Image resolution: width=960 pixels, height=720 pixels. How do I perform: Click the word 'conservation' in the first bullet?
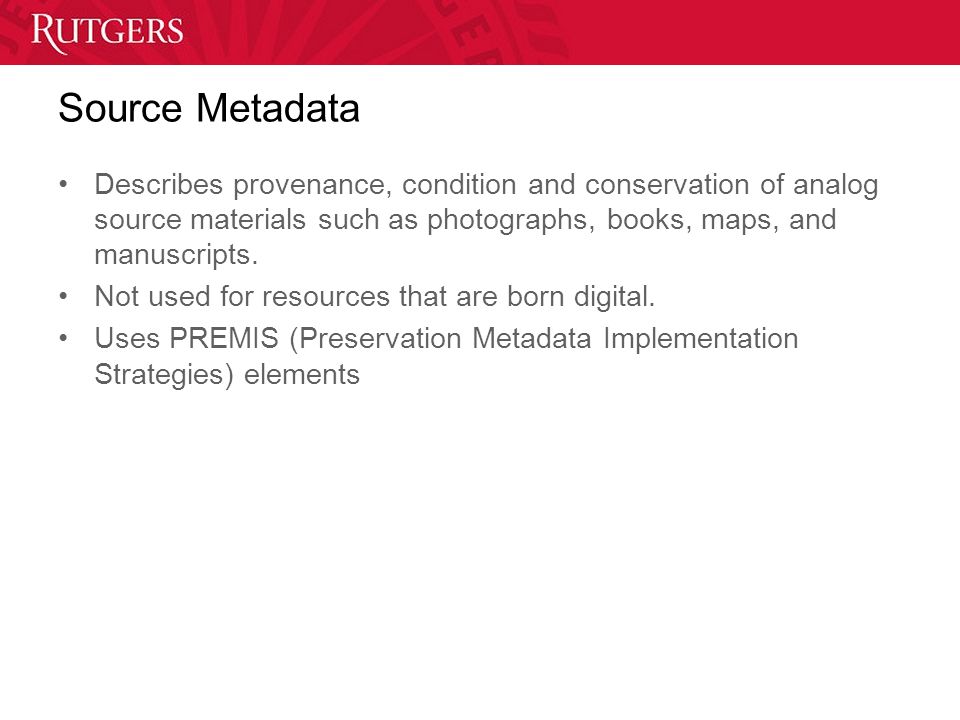(667, 185)
